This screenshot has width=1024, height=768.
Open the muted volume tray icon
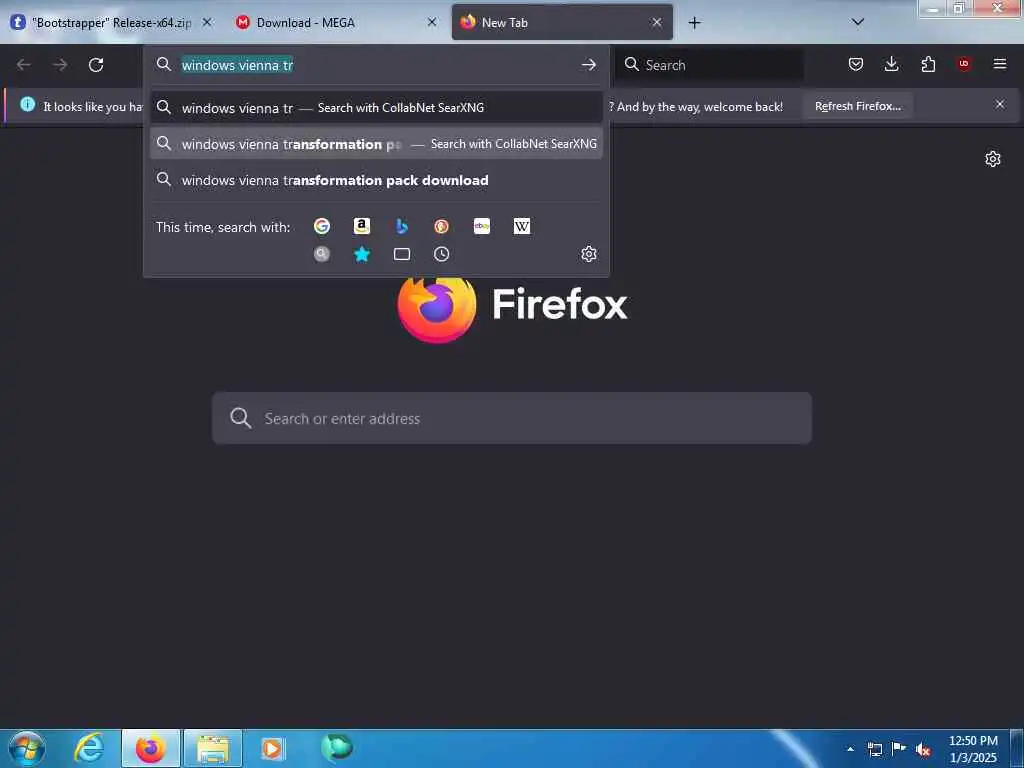click(x=923, y=749)
